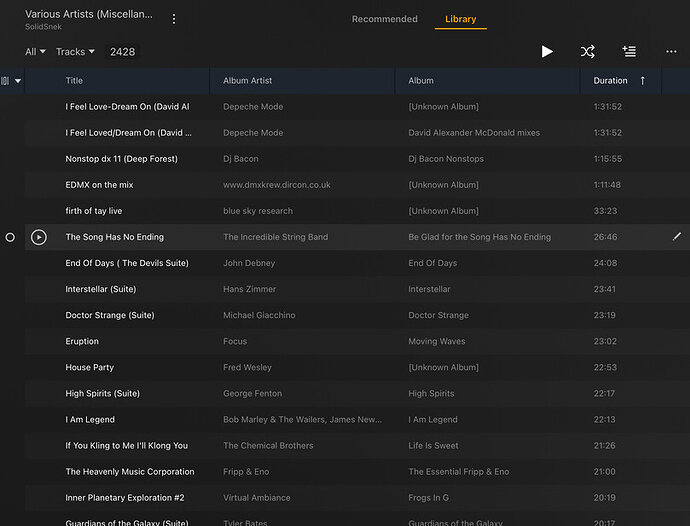Select track I Feel Loved/Dream On (David ...
690x526 pixels.
pos(128,132)
